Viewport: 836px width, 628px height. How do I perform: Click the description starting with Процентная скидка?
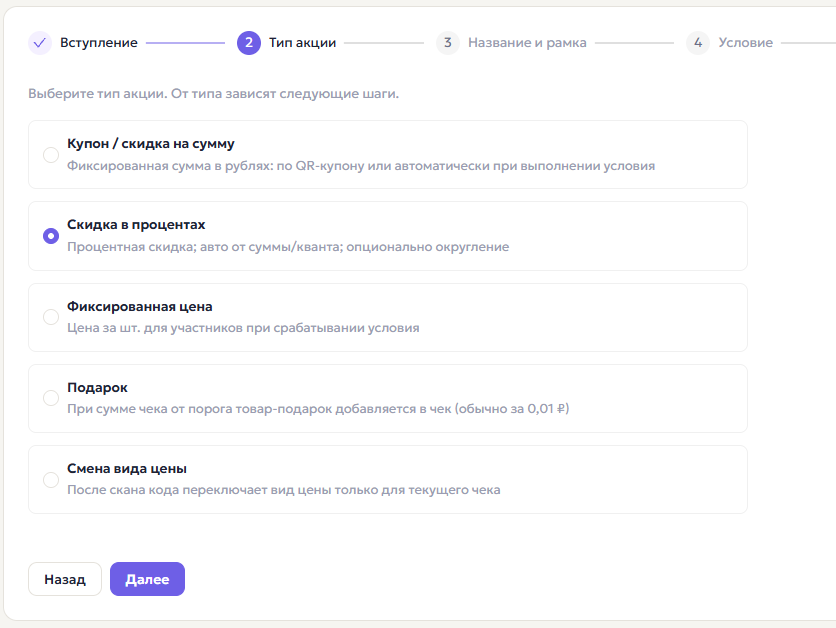tap(288, 247)
